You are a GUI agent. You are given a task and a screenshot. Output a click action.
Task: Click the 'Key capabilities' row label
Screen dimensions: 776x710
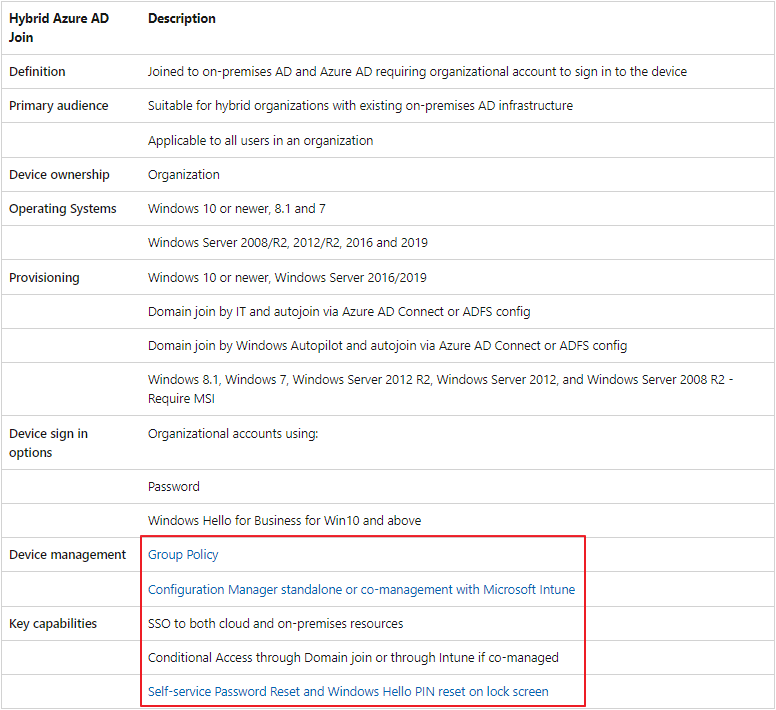coord(53,623)
